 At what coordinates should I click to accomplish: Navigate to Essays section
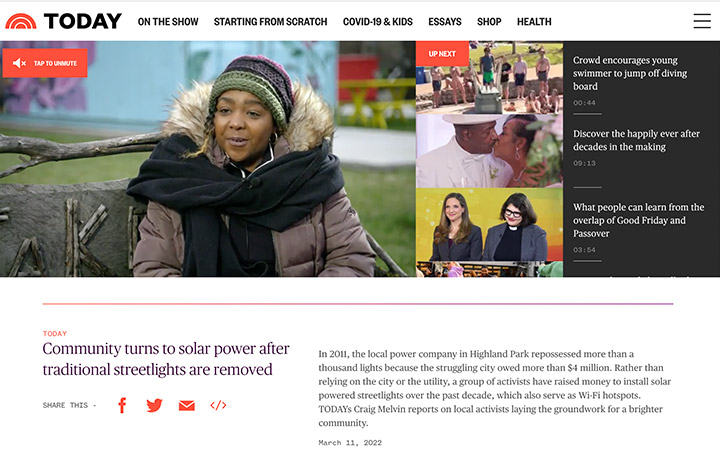pyautogui.click(x=445, y=22)
